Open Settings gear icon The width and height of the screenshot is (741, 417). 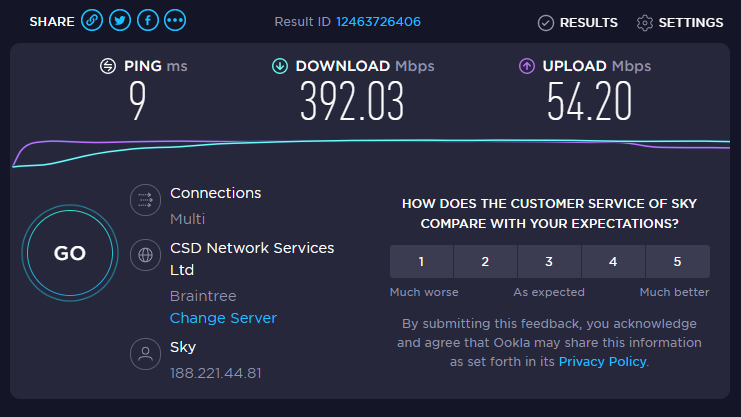(645, 22)
